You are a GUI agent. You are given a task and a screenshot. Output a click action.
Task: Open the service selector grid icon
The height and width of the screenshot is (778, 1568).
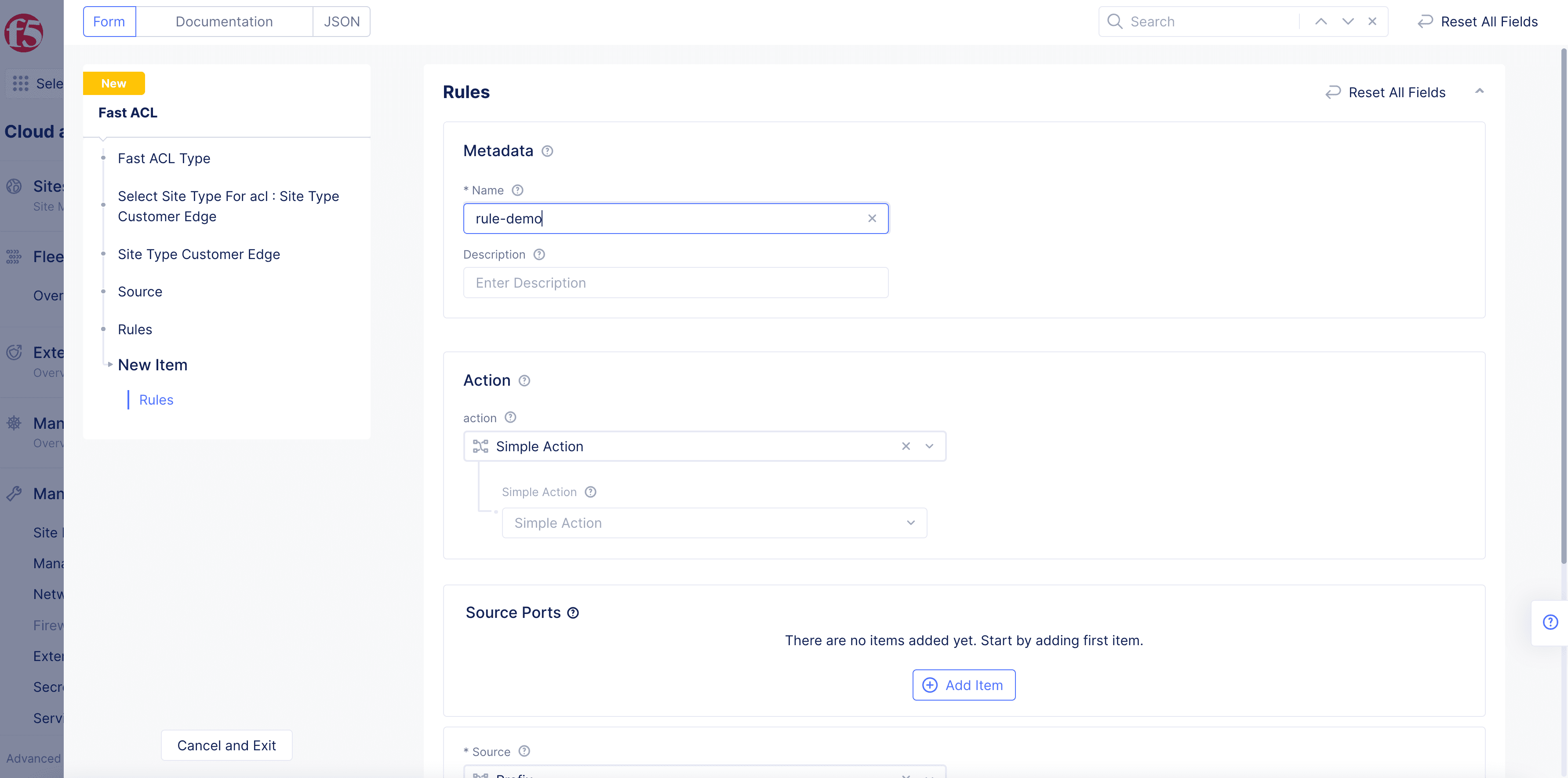click(x=21, y=84)
